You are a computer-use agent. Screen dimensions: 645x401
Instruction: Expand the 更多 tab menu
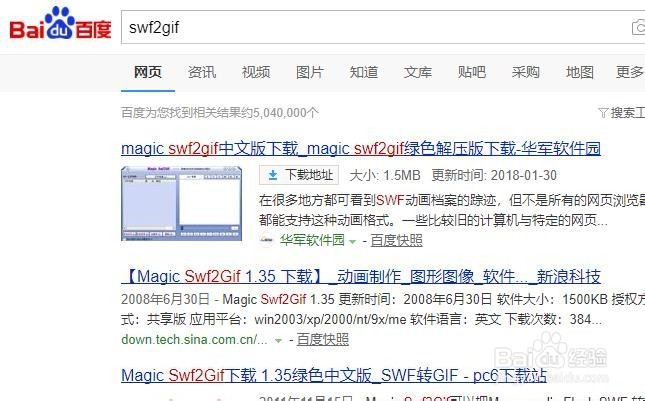(630, 72)
